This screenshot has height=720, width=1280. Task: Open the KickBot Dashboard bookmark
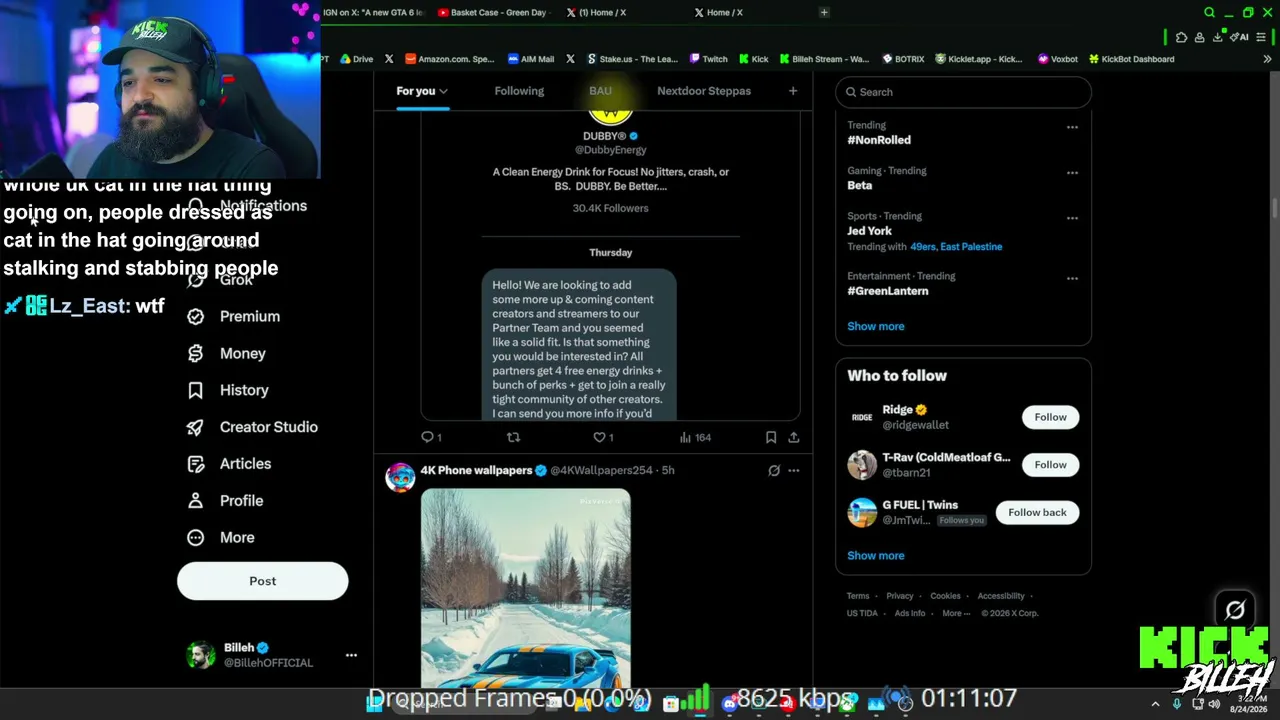point(1131,59)
